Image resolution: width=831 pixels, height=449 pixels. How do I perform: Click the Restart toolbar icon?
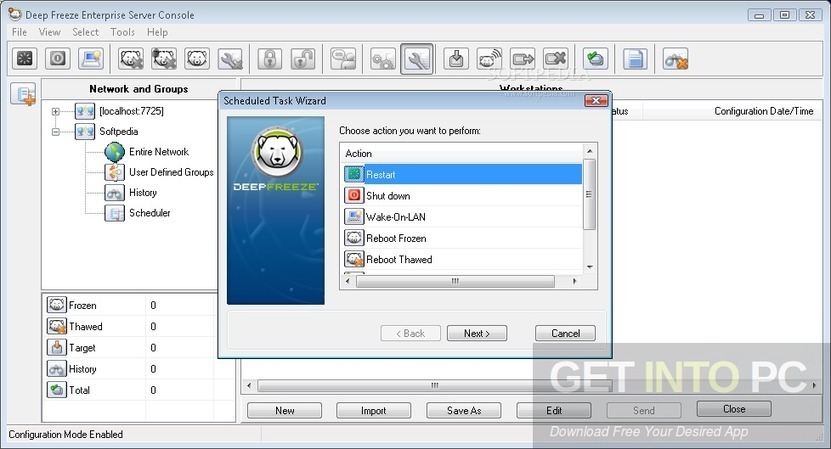24,58
